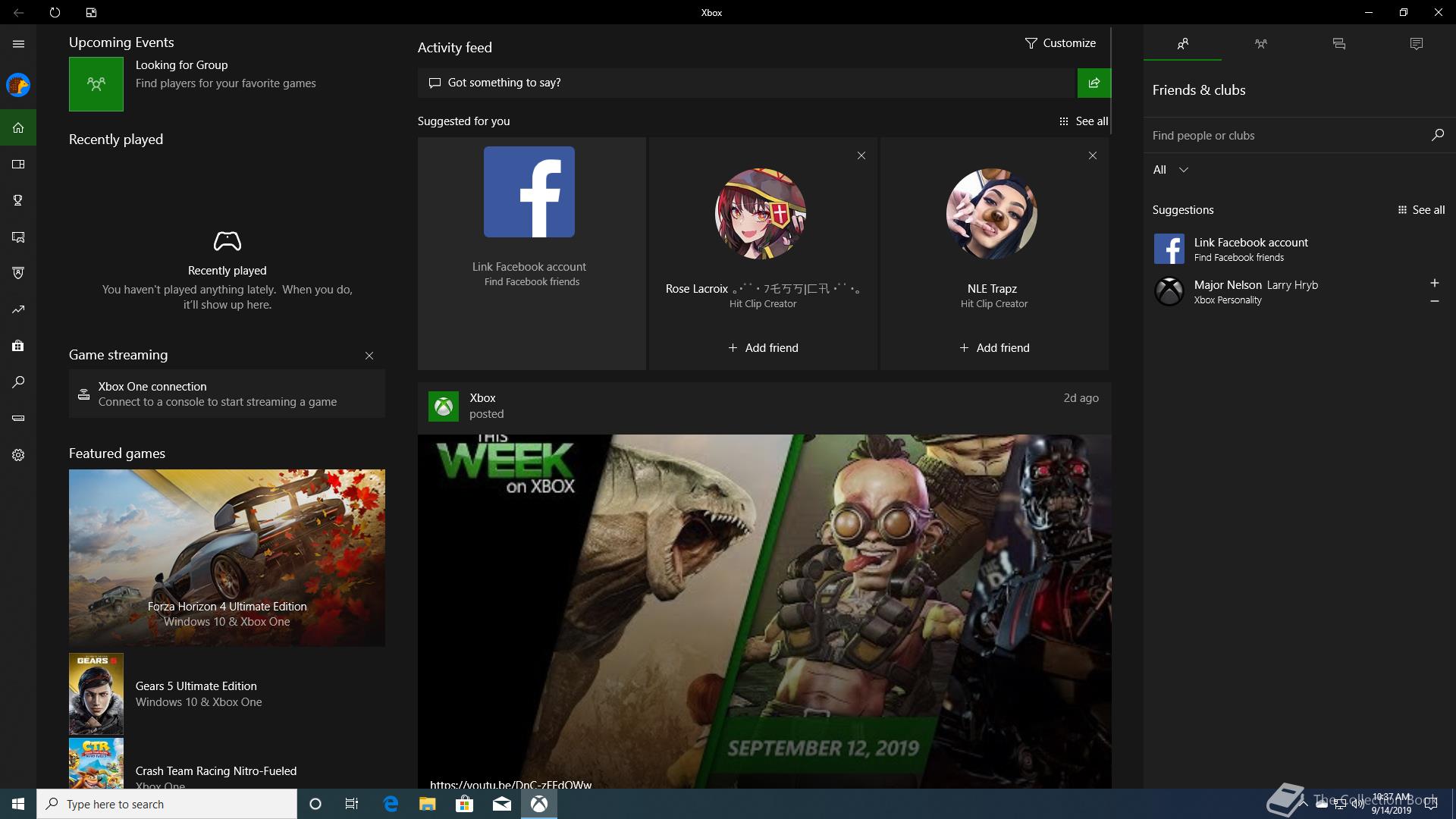This screenshot has height=819, width=1456.
Task: Click Link Facebook account card
Action: [x=532, y=253]
